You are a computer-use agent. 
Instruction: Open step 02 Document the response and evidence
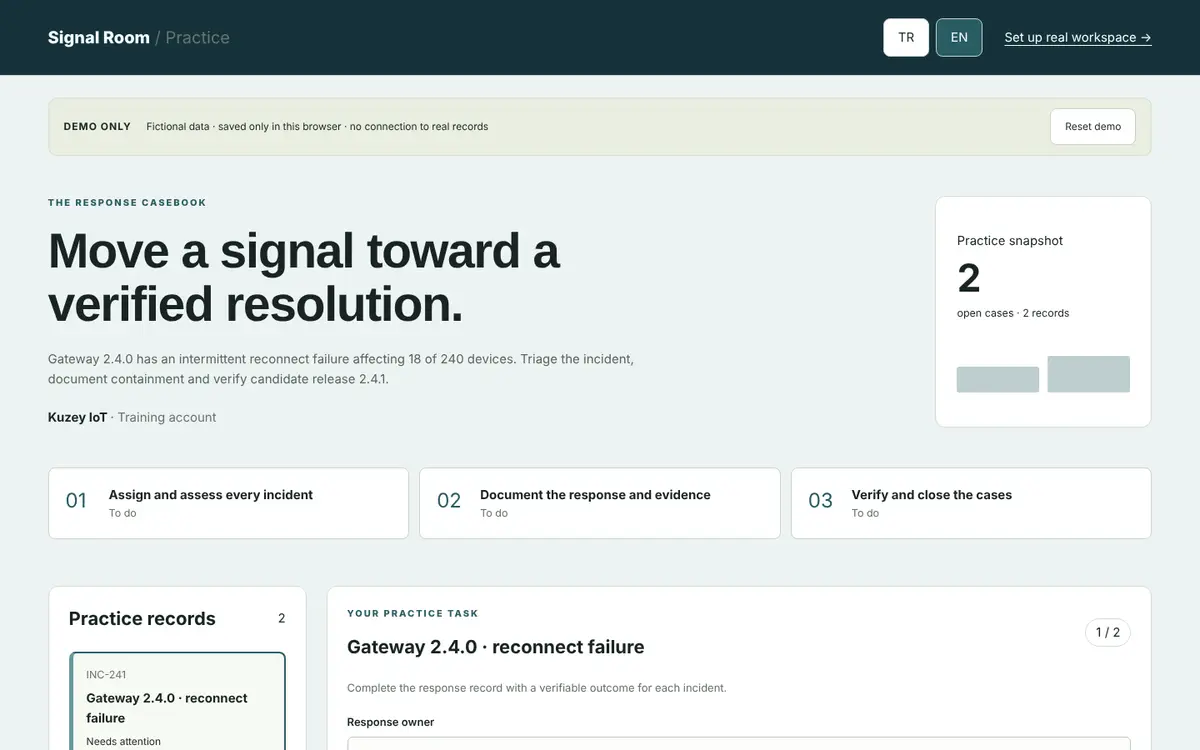(599, 503)
